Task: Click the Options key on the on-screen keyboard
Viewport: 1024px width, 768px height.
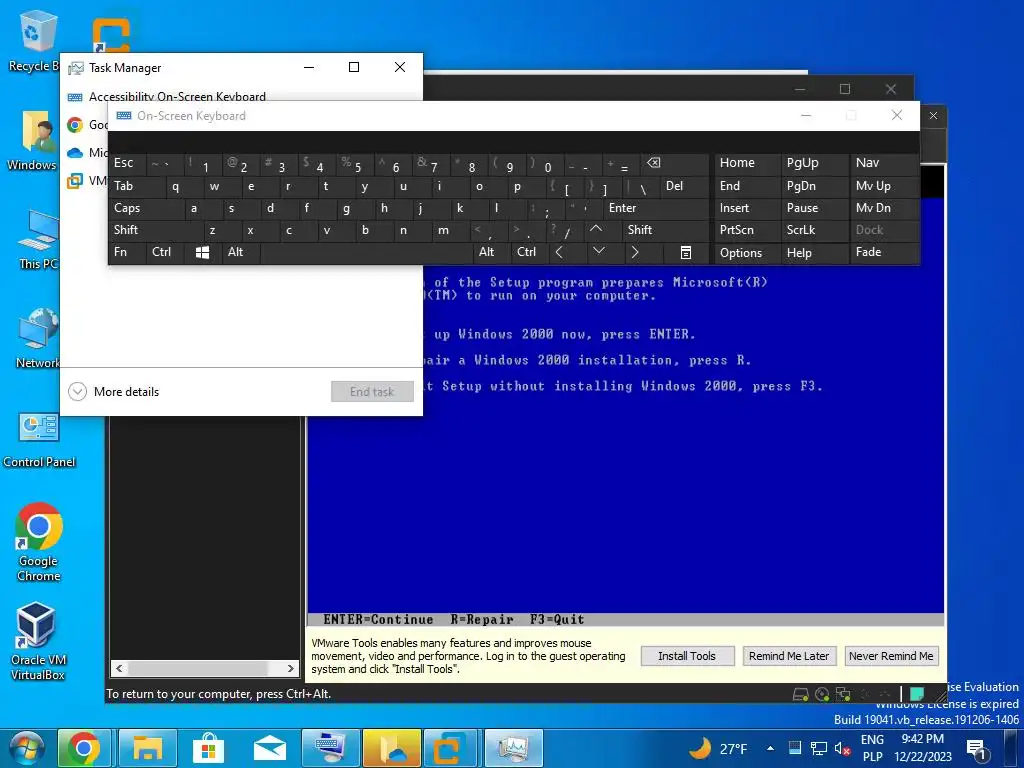Action: (x=747, y=253)
